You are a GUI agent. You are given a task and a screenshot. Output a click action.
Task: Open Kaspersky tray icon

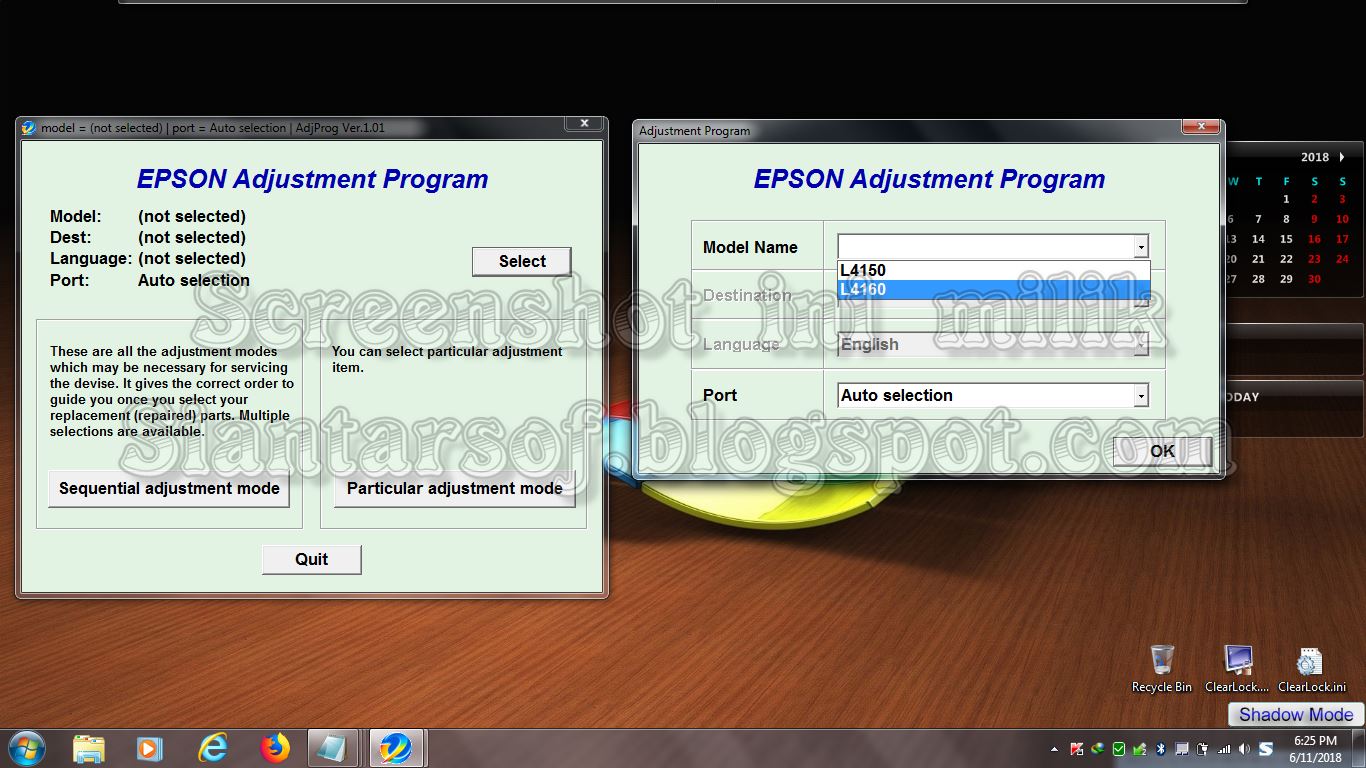(x=1077, y=749)
